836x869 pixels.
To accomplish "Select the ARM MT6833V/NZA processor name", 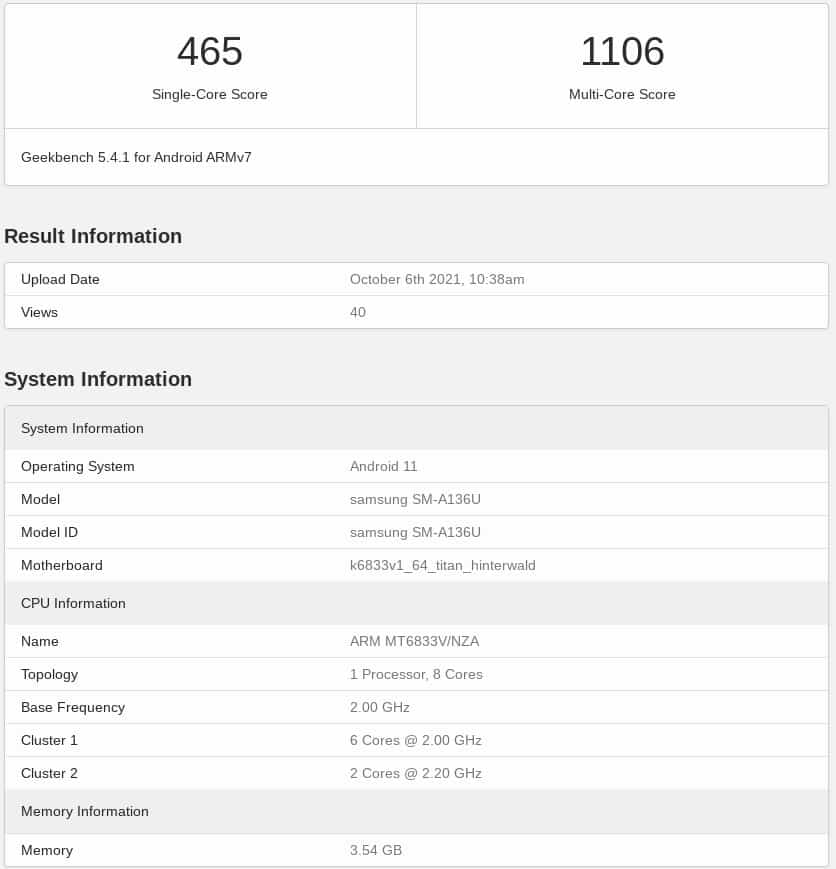I will pyautogui.click(x=415, y=641).
